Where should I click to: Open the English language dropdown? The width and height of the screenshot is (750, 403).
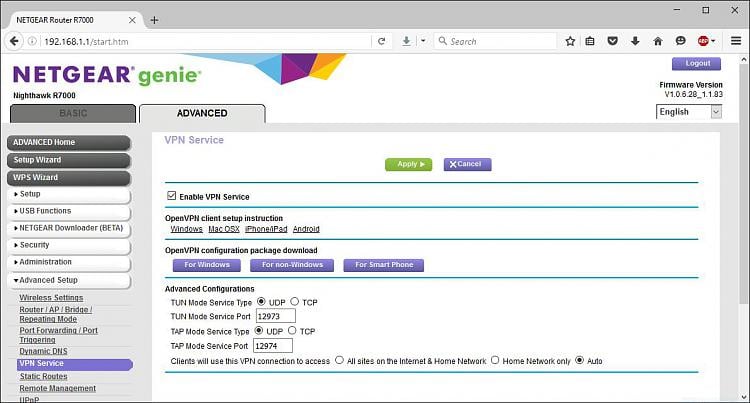689,112
